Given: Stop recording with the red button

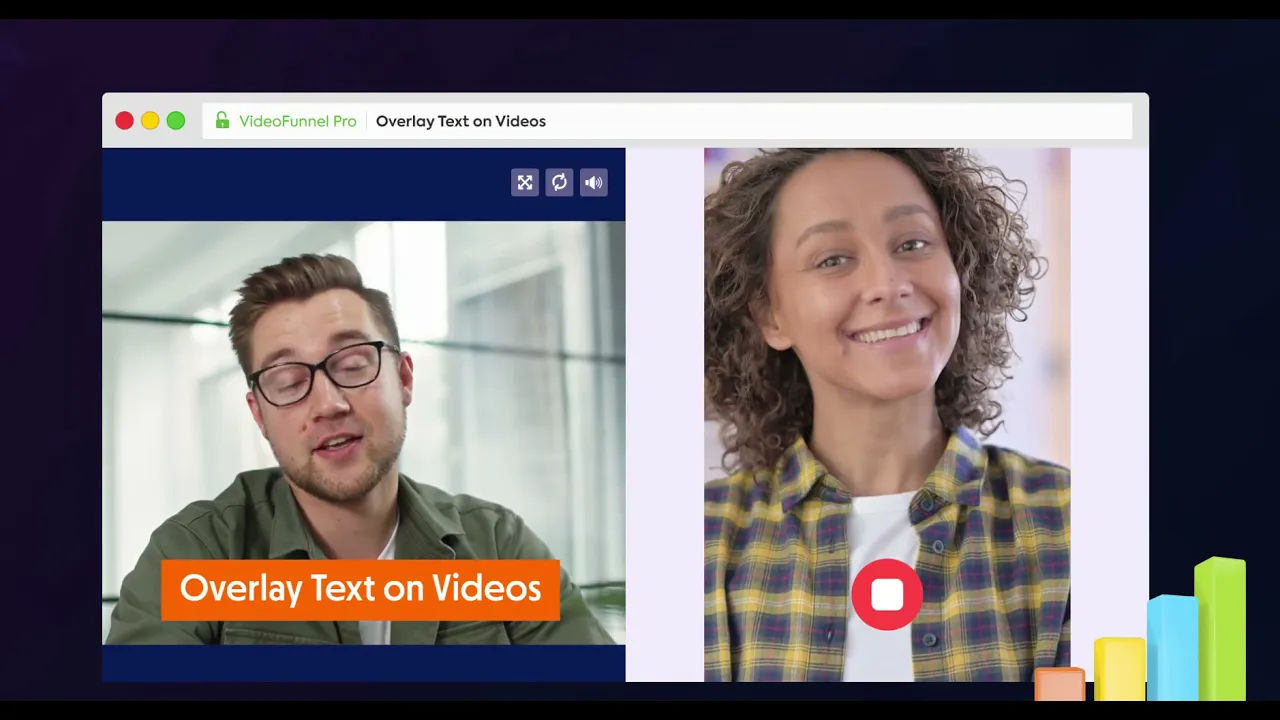Looking at the screenshot, I should tap(887, 595).
